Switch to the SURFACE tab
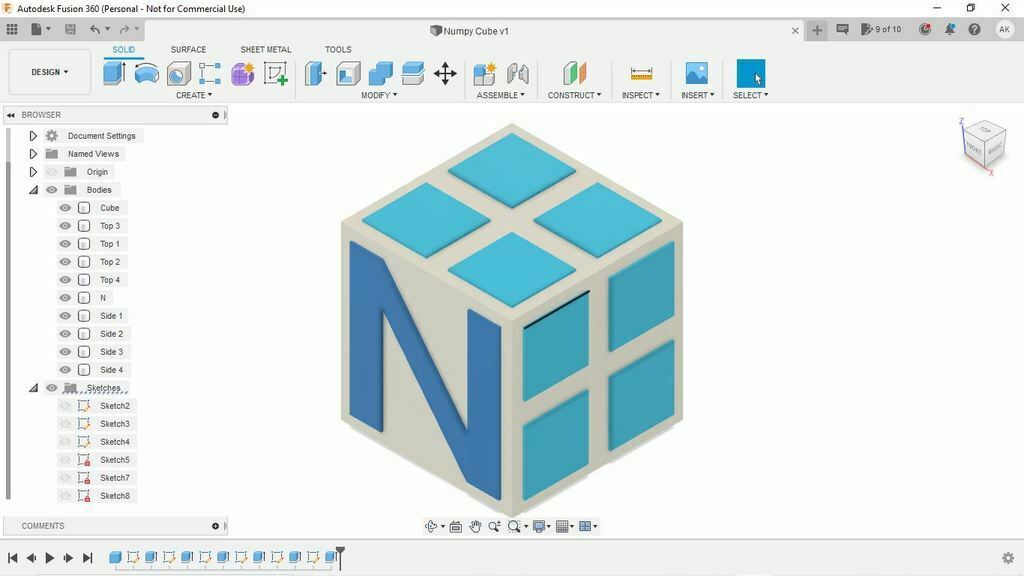Viewport: 1024px width, 576px height. click(x=188, y=50)
